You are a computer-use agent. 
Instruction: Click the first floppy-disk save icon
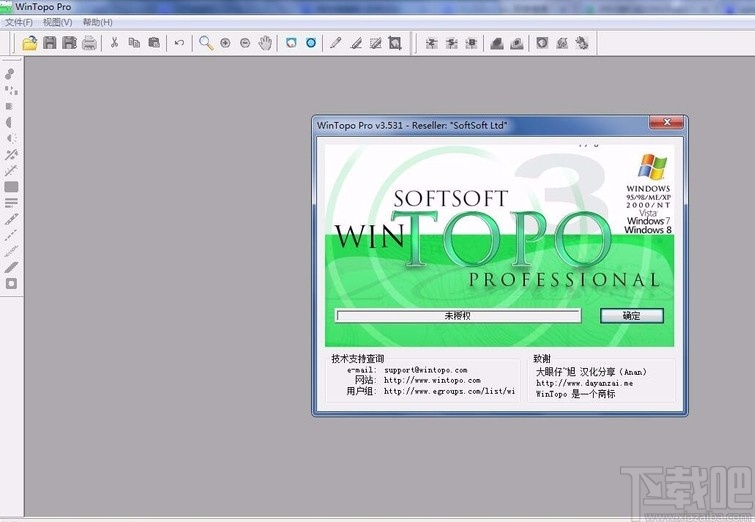tap(50, 43)
